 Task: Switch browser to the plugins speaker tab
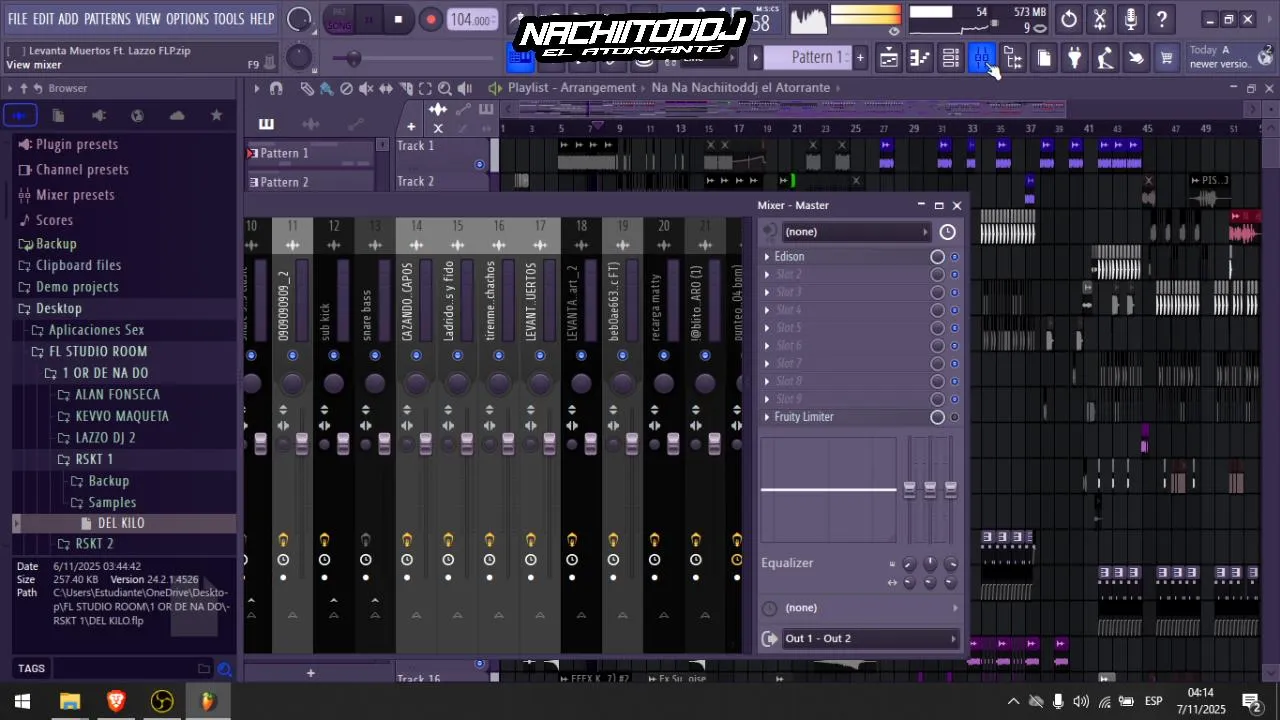(x=98, y=115)
